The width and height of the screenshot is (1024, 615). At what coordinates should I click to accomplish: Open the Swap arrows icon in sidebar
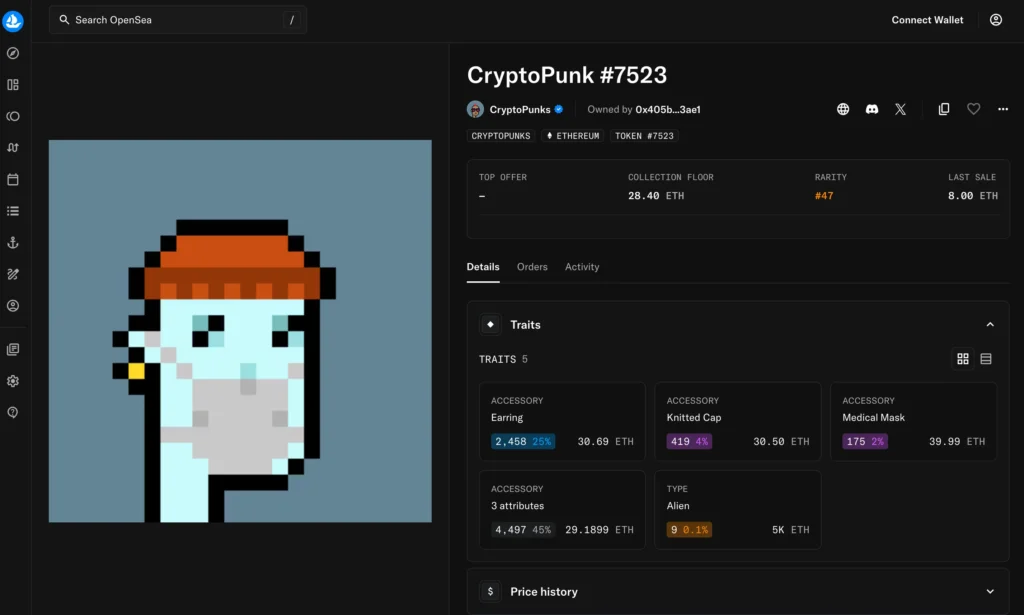pyautogui.click(x=12, y=148)
